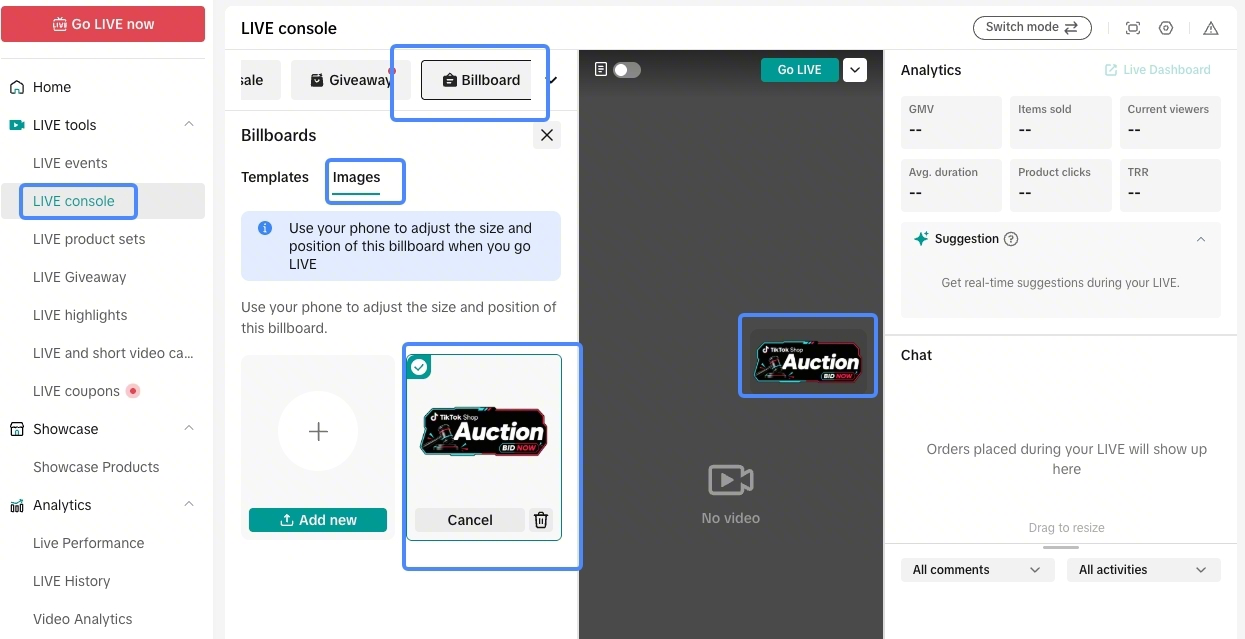Switch to the Templates tab
The width and height of the screenshot is (1245, 639).
click(x=275, y=177)
